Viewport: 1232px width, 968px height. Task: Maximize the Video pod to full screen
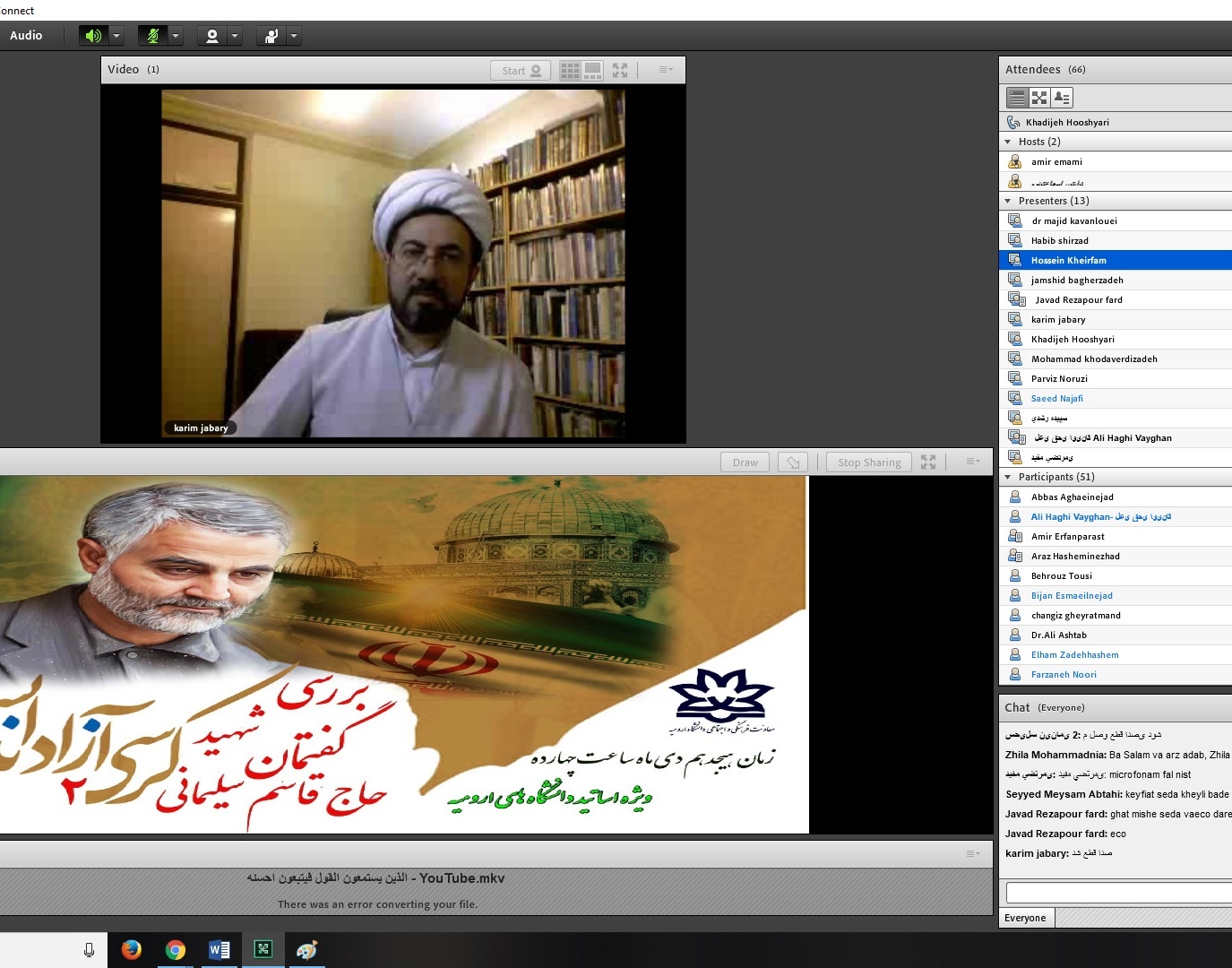(620, 70)
